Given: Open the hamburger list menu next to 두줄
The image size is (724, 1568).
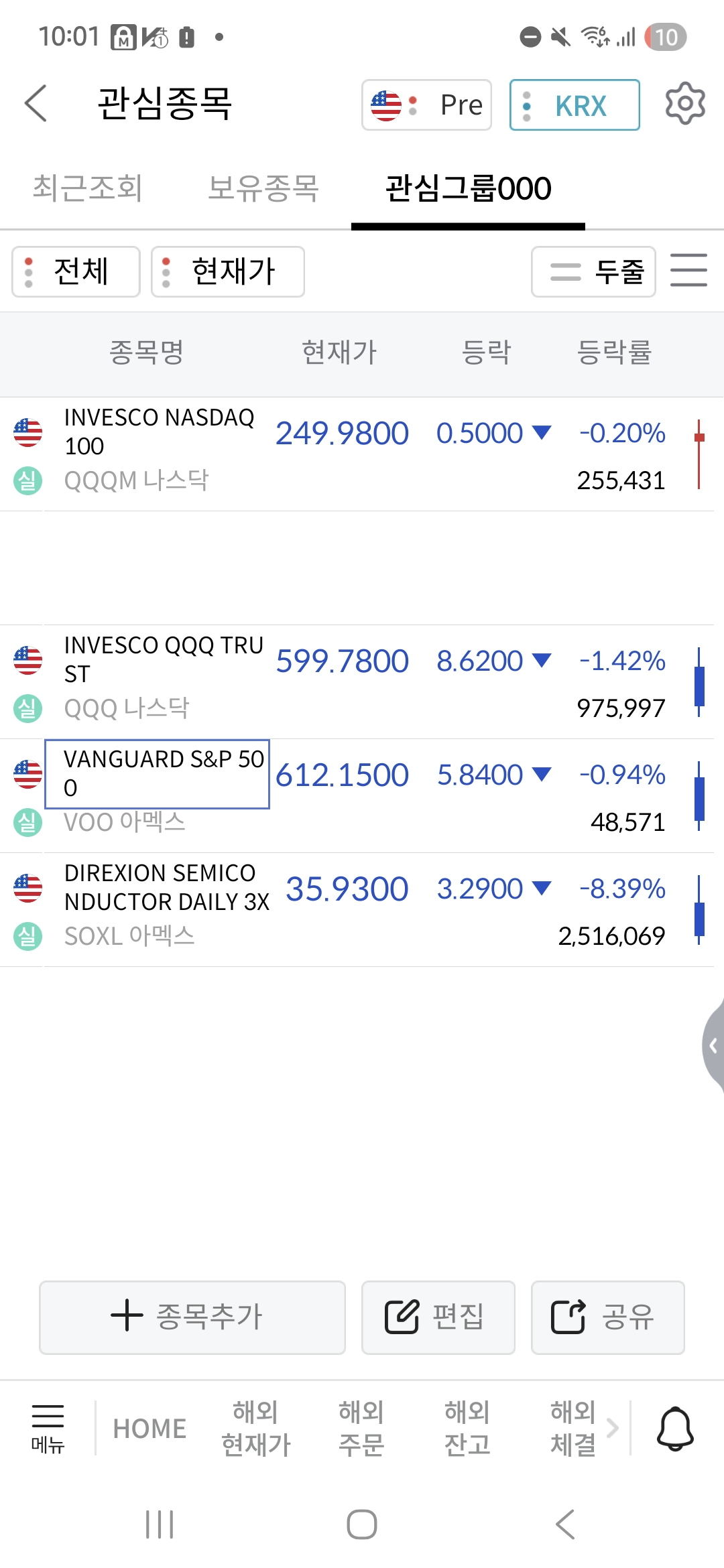Looking at the screenshot, I should pyautogui.click(x=688, y=271).
